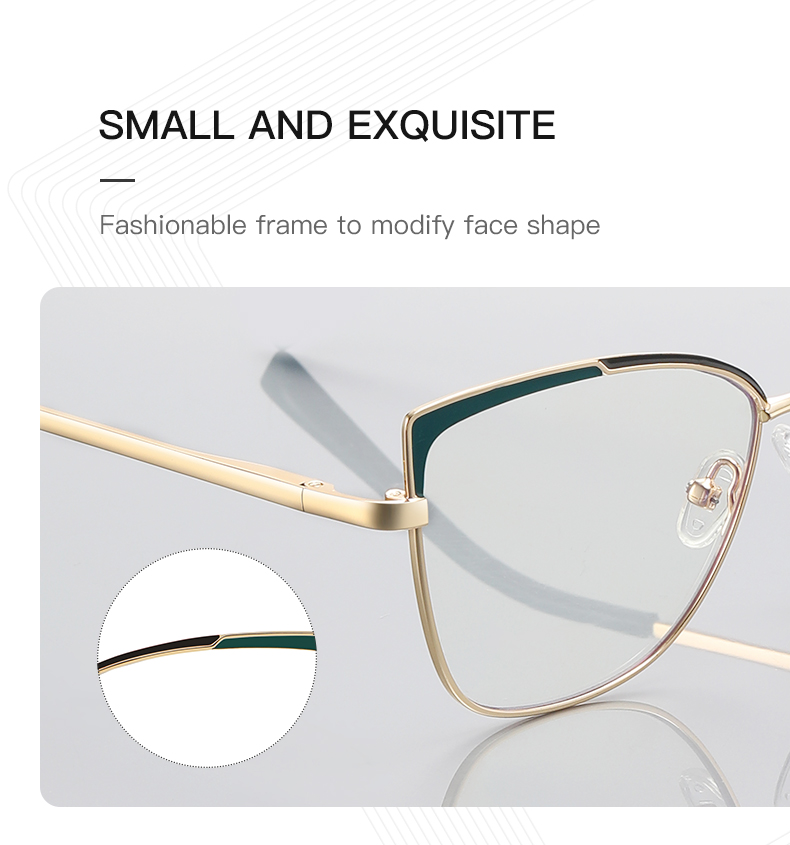Click the word EXQUISITE in the title

[452, 125]
